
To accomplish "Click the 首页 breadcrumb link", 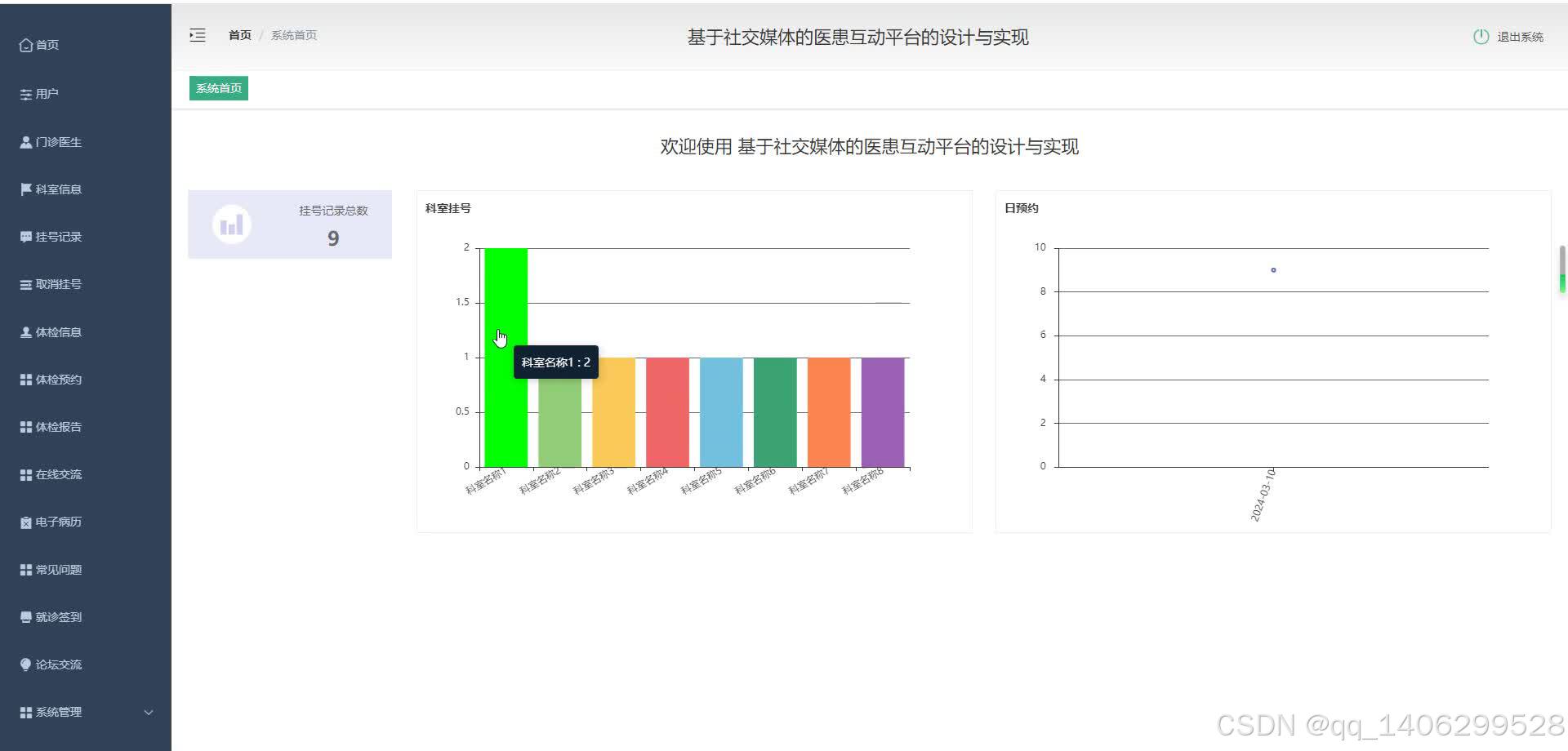I will [x=240, y=35].
